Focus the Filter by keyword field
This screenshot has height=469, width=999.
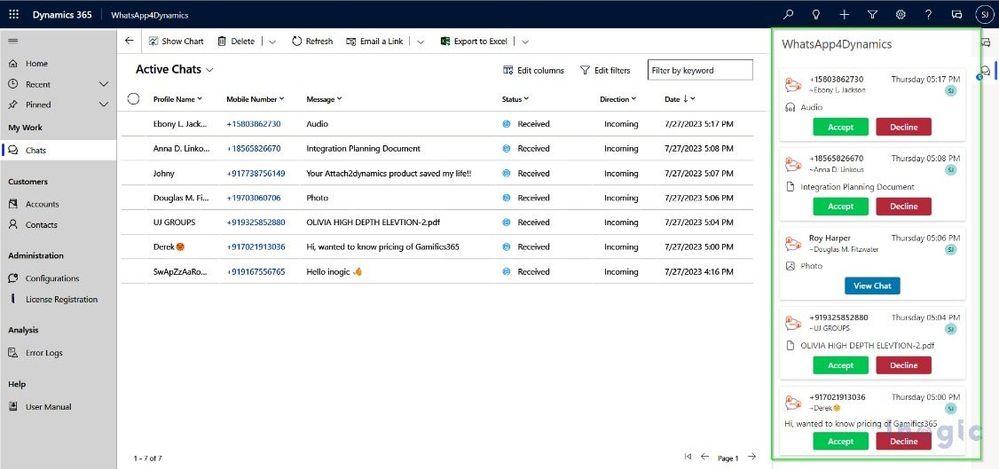click(700, 70)
